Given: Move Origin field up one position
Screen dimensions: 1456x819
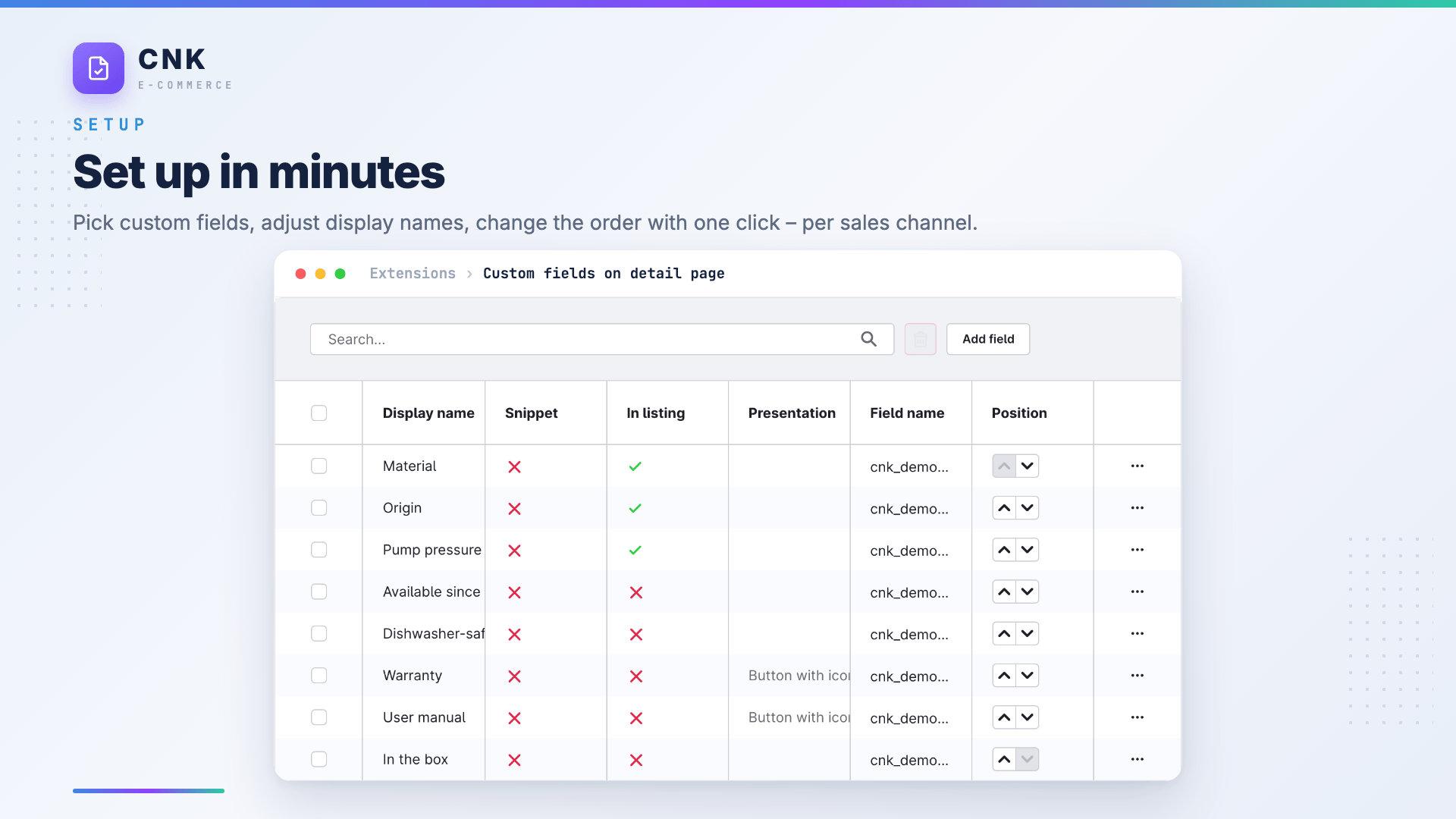Looking at the screenshot, I should point(1004,508).
